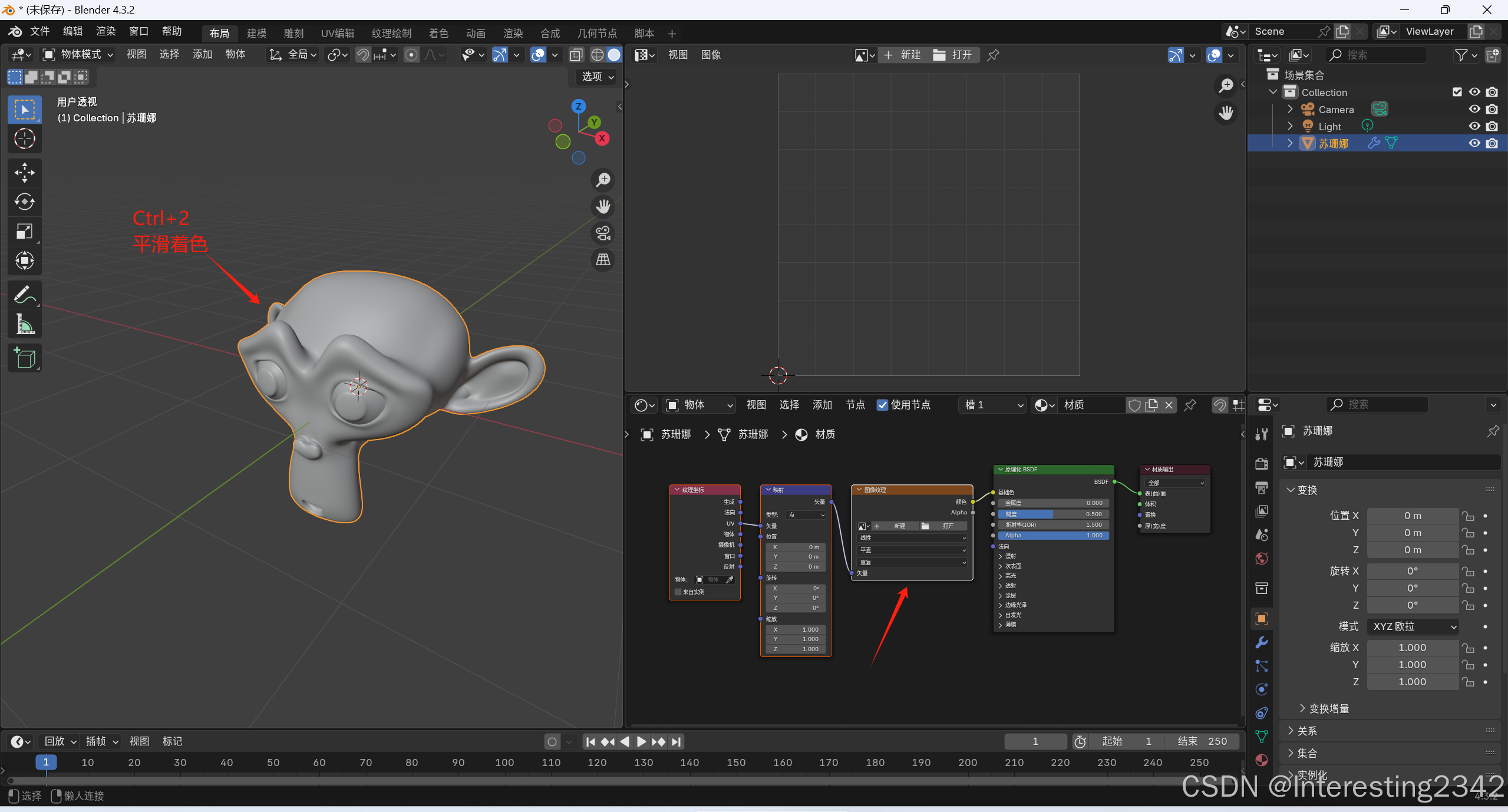Hide the Camera object in the viewport

[1474, 109]
